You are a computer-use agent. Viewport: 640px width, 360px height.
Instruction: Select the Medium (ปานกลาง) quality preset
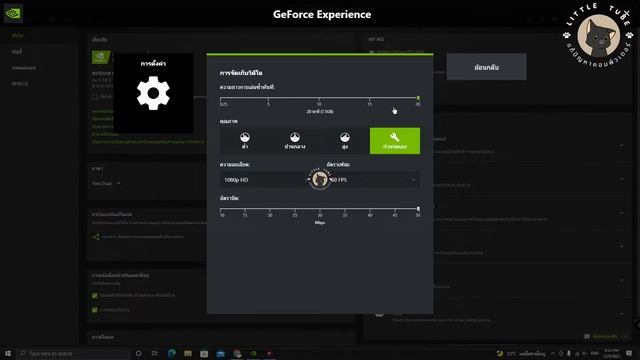pos(295,141)
